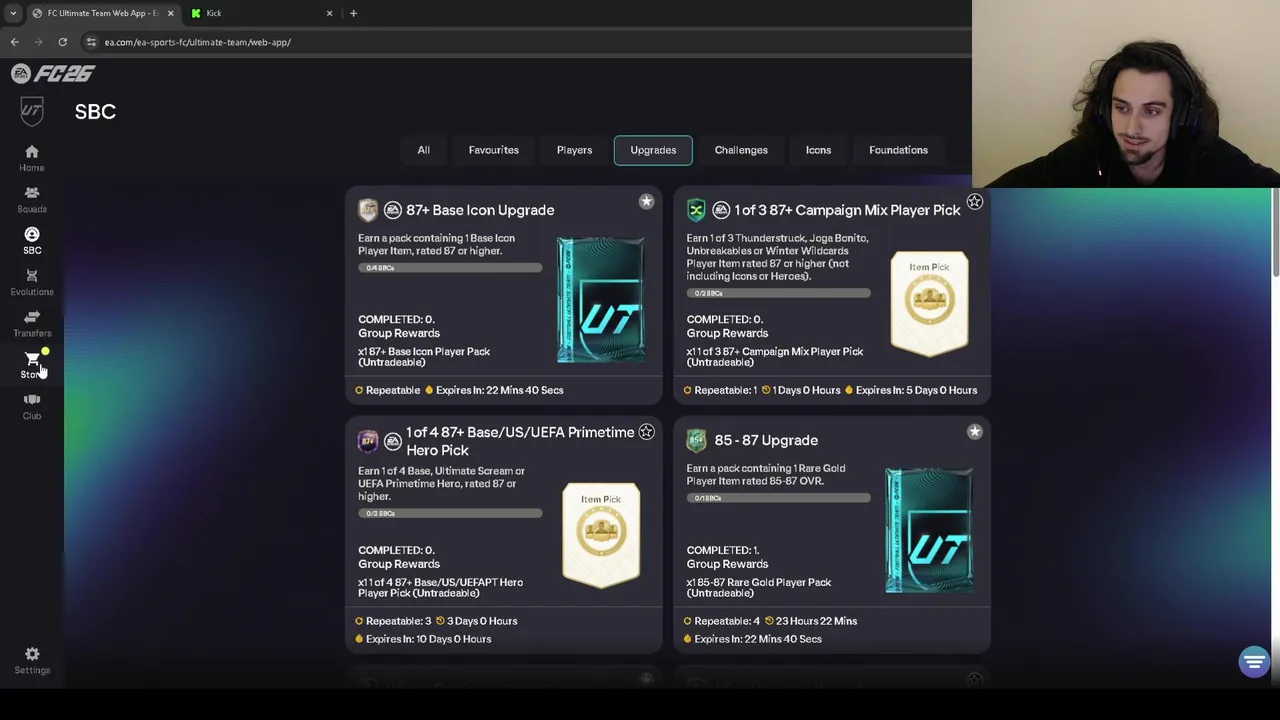Click the 85-87 Rare Gold pack image
1280x720 pixels.
click(928, 529)
